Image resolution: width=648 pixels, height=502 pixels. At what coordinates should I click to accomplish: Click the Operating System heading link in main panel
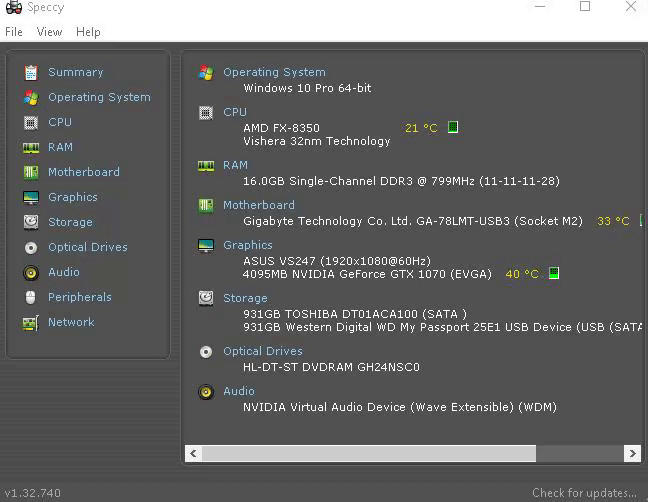(274, 72)
